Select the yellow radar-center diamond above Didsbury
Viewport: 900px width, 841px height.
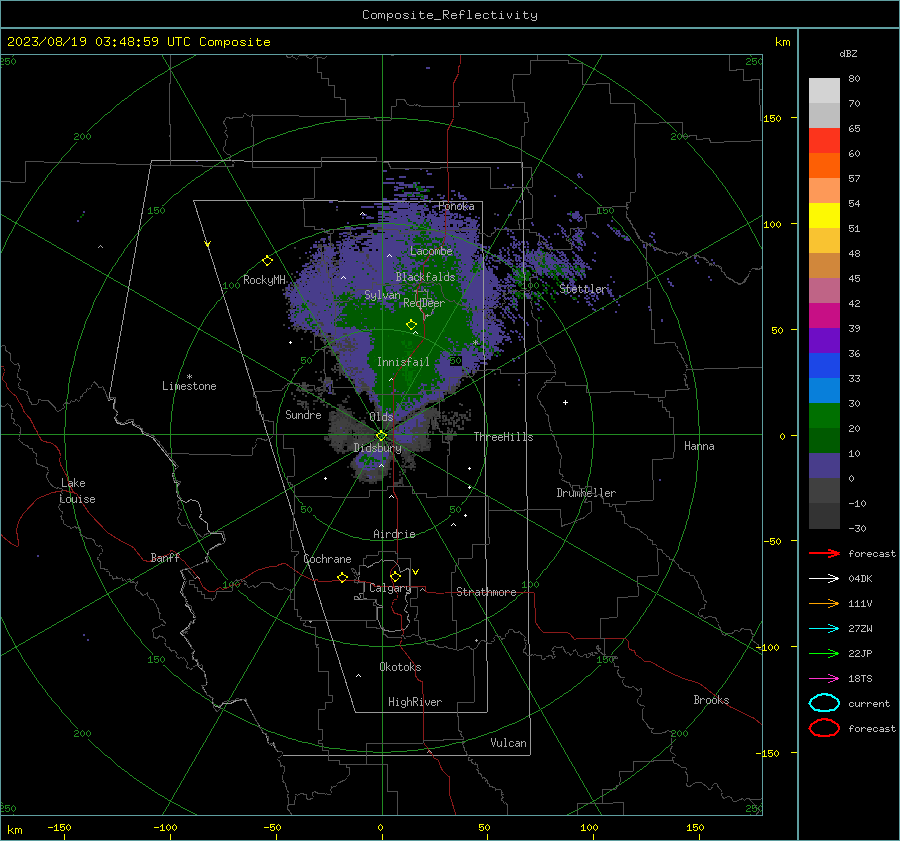point(382,436)
